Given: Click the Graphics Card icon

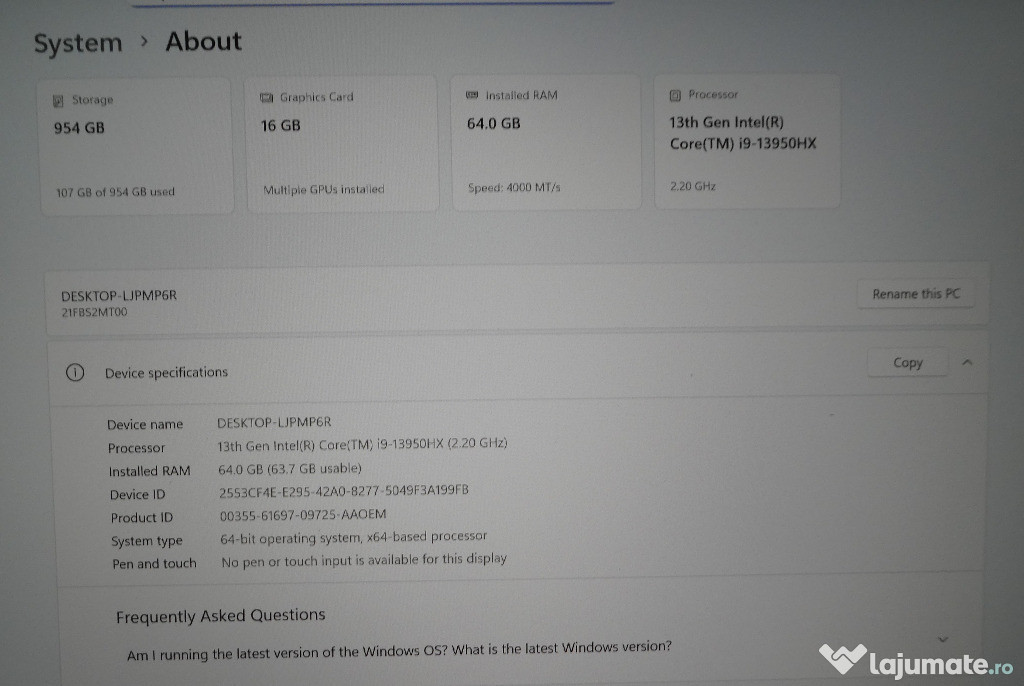Looking at the screenshot, I should pos(266,98).
